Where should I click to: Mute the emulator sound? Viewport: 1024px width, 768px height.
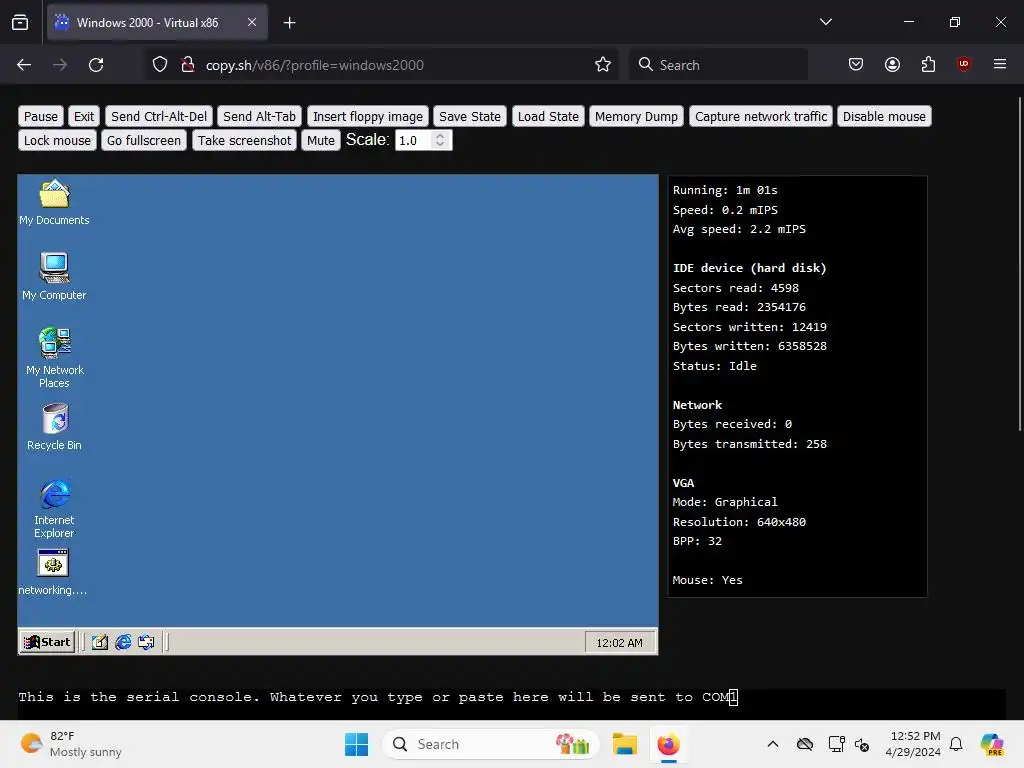[321, 140]
